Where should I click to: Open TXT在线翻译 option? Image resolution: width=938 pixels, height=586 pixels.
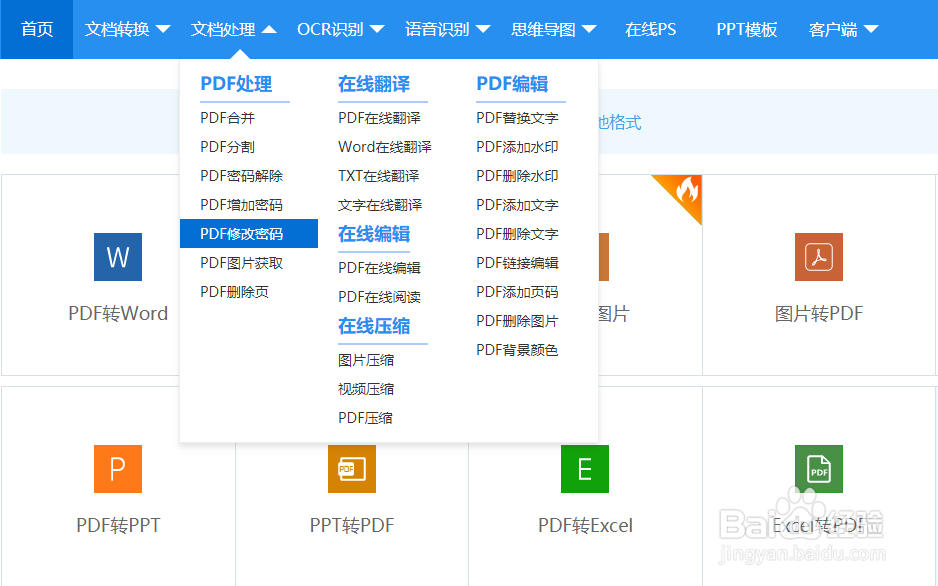point(378,176)
